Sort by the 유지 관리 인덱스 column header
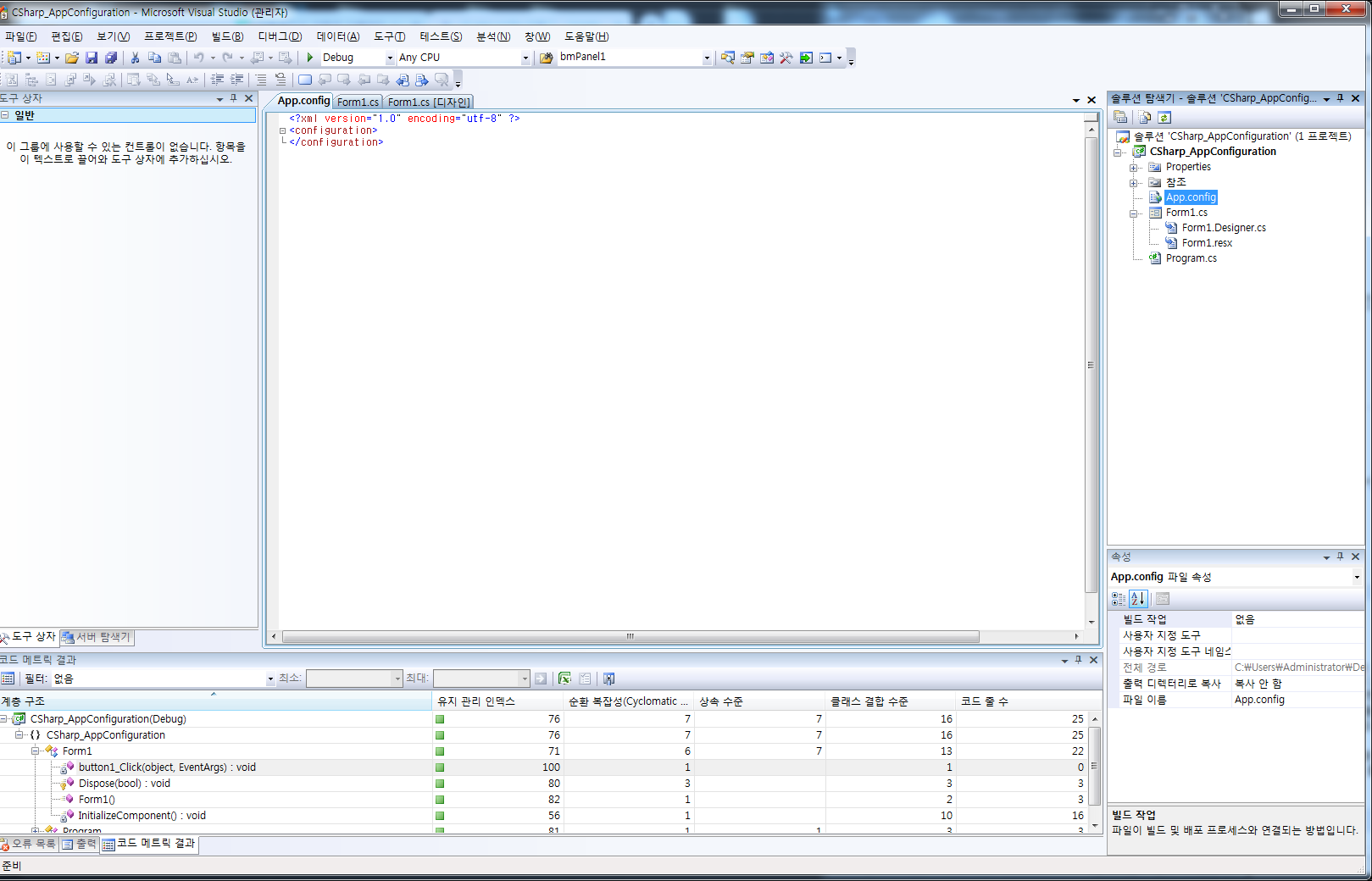1372x881 pixels. [498, 701]
